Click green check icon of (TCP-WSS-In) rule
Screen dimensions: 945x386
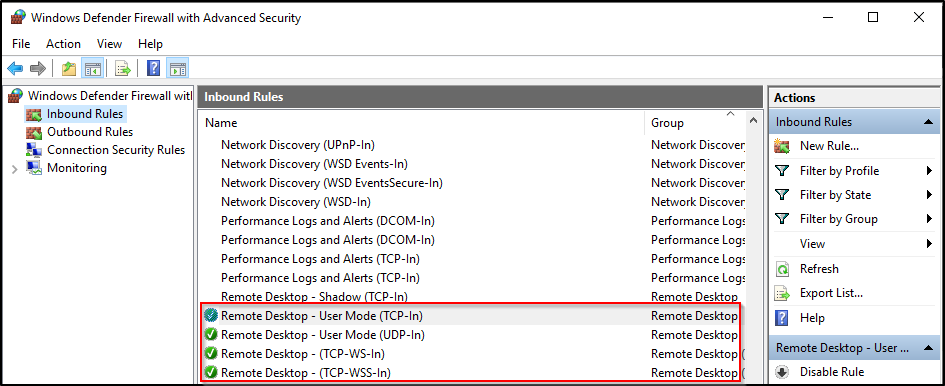click(210, 373)
